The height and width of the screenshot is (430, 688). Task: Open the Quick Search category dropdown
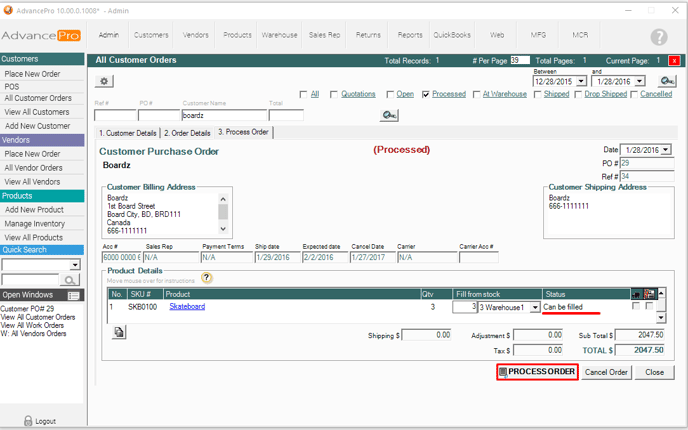(x=75, y=265)
